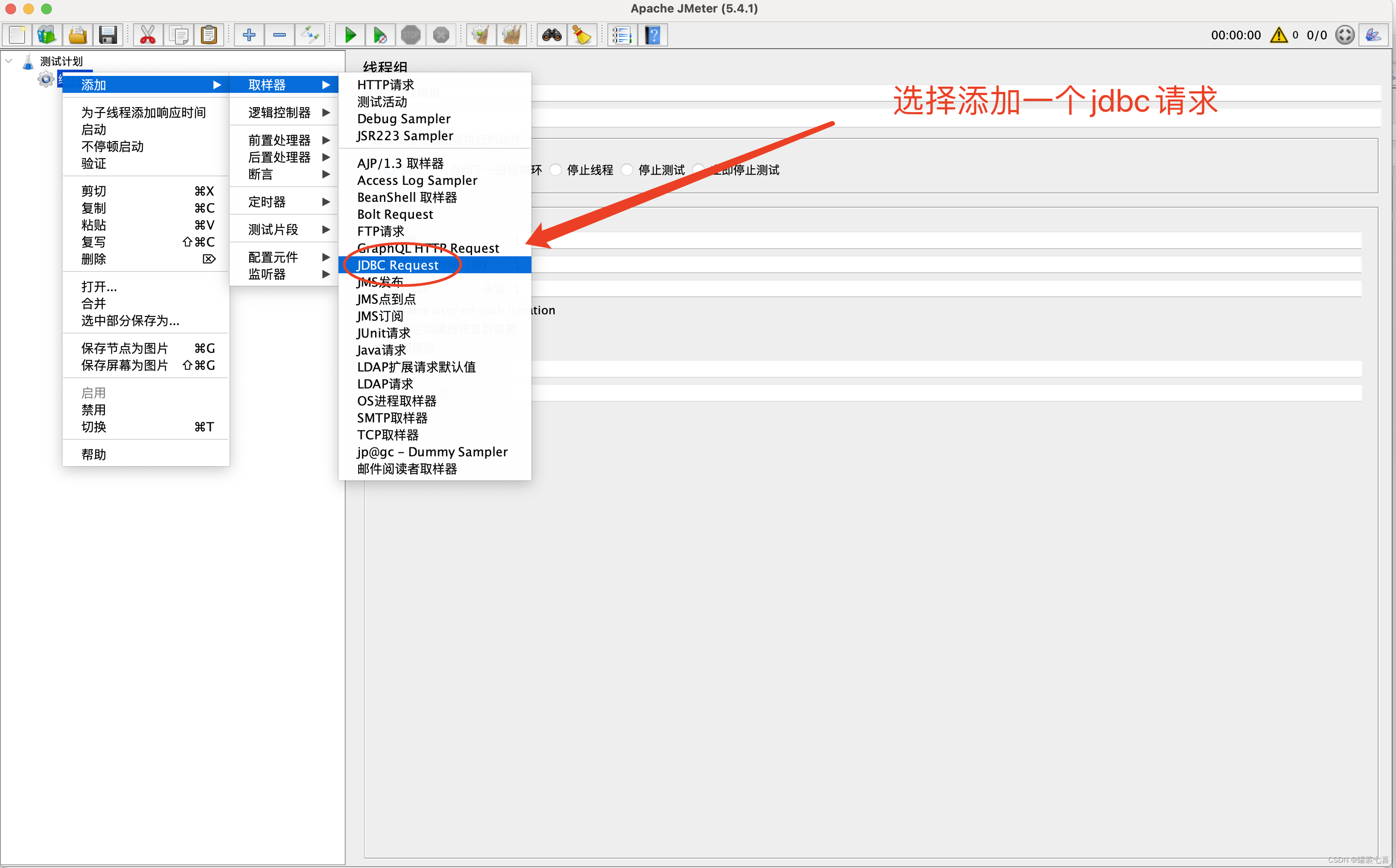Open the Function helper list icon
Screen dimensions: 1396x868
click(x=622, y=35)
